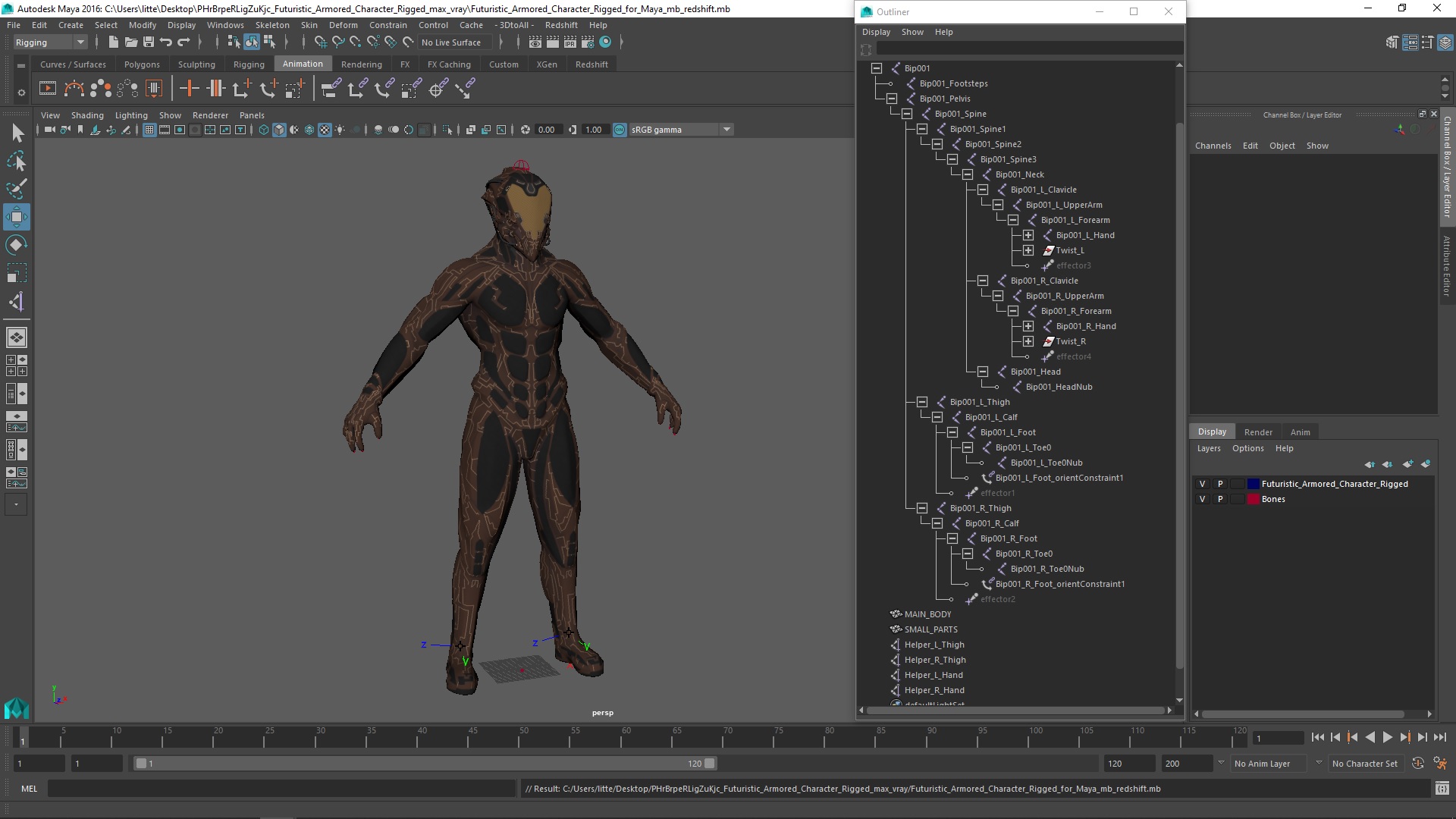This screenshot has width=1456, height=819.
Task: Activate the Rotate tool
Action: [17, 245]
